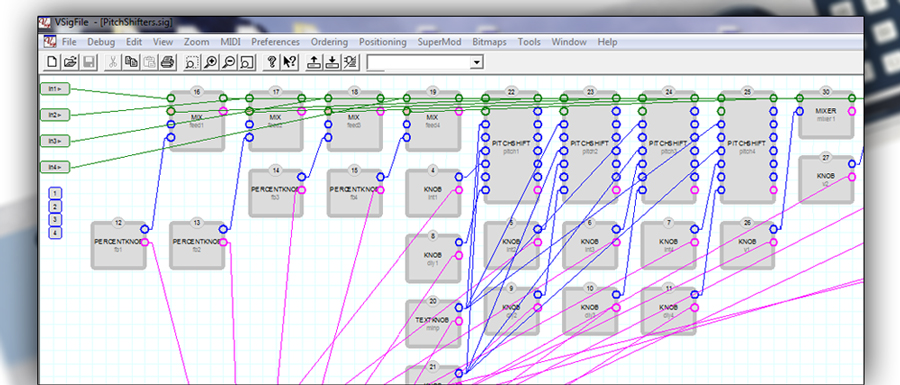Open the Bitmaps menu

coord(490,42)
